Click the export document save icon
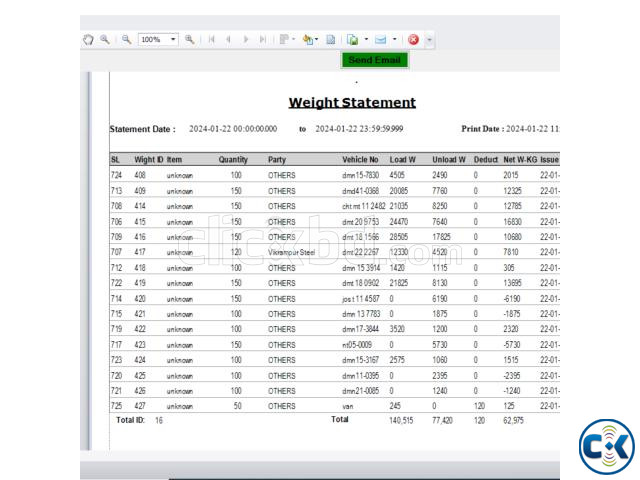 pyautogui.click(x=353, y=40)
